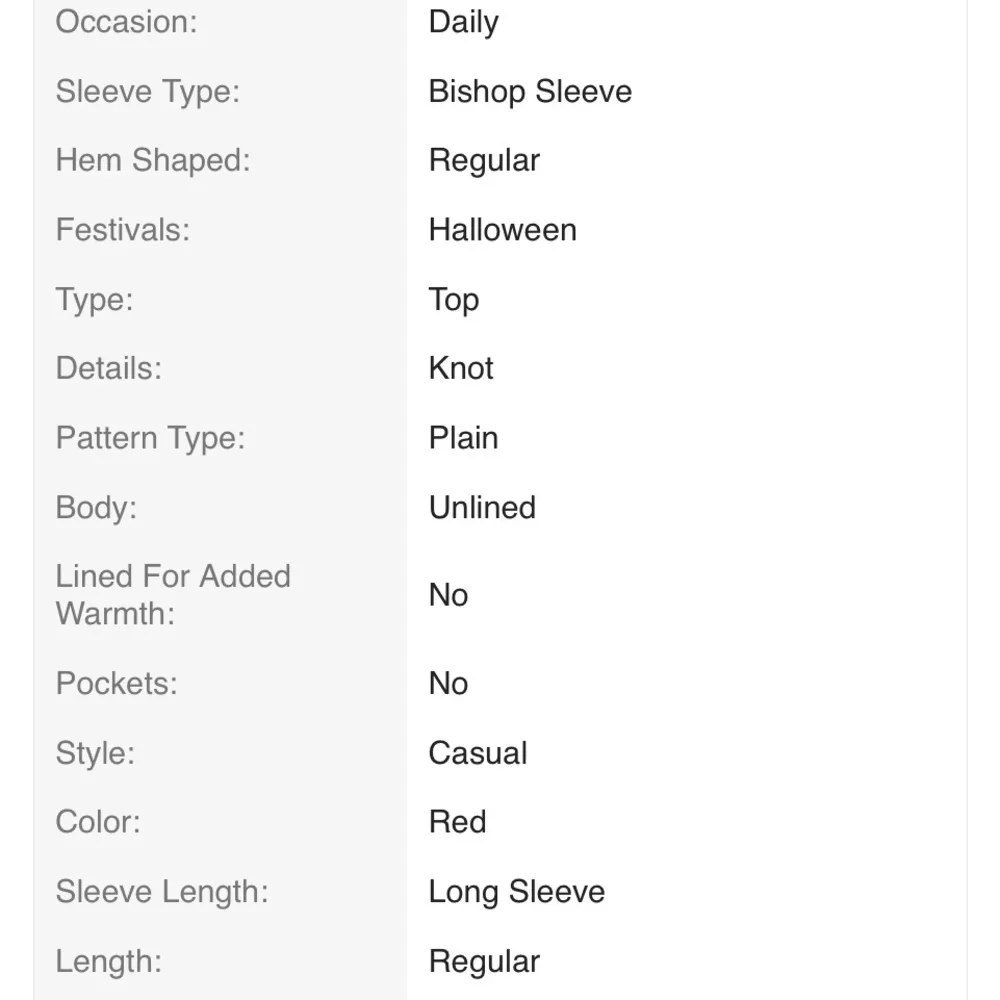Tap the "Plain" pattern value
Image resolution: width=1000 pixels, height=1000 pixels.
463,438
